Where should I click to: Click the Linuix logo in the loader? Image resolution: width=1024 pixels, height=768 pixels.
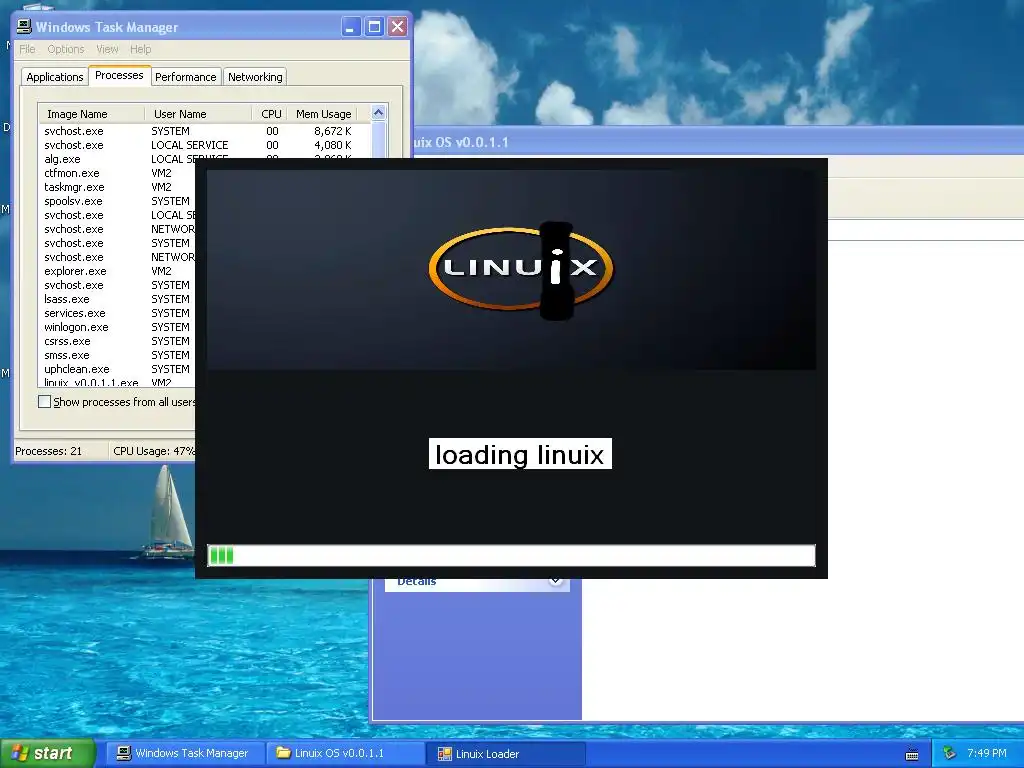[520, 270]
